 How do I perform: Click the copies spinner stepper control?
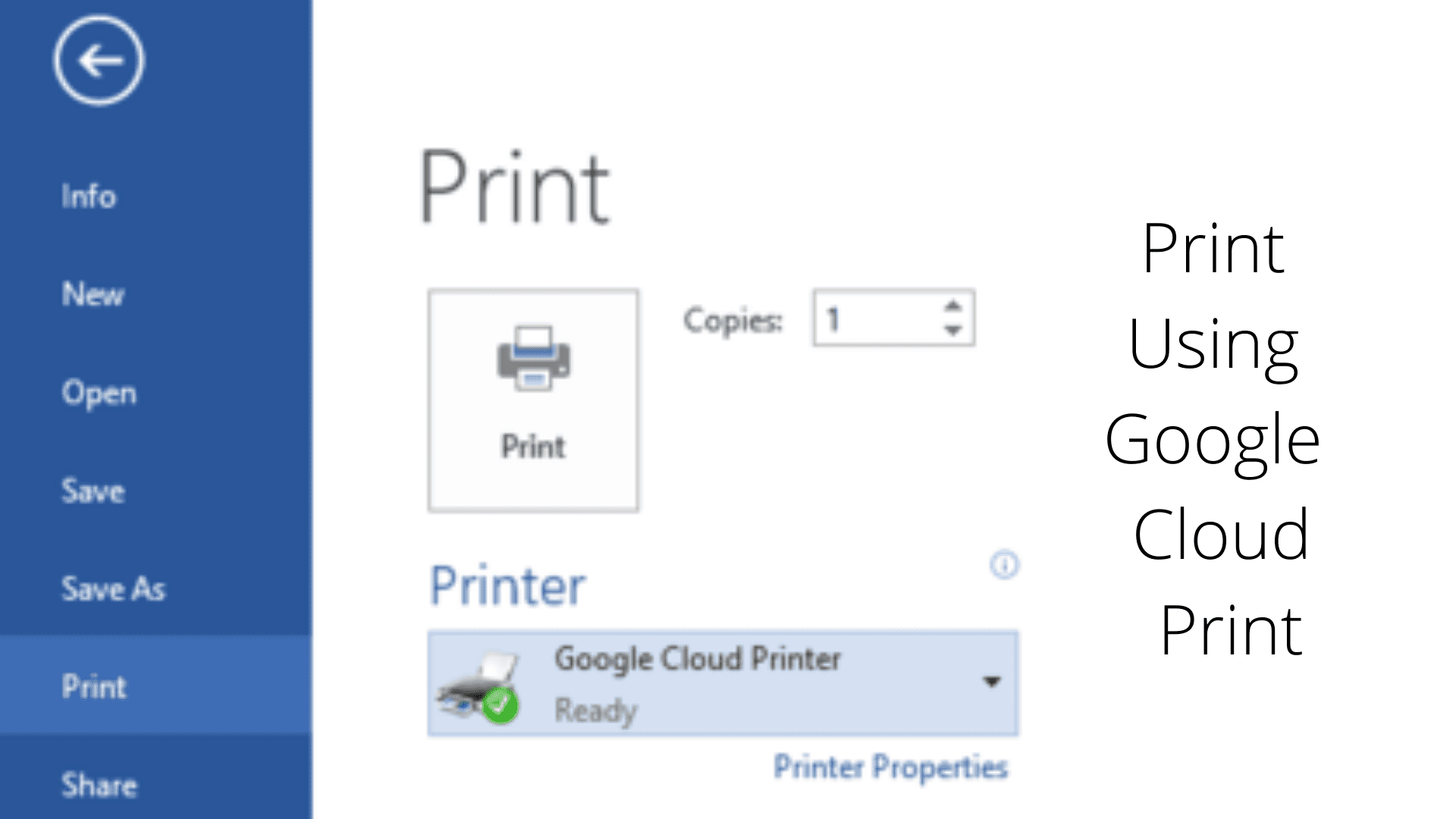pyautogui.click(x=956, y=321)
